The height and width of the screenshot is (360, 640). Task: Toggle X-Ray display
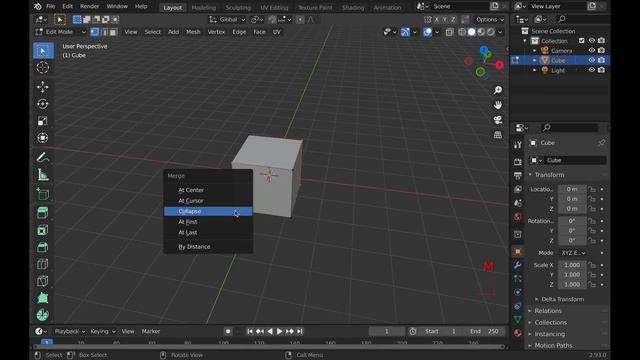coord(449,32)
